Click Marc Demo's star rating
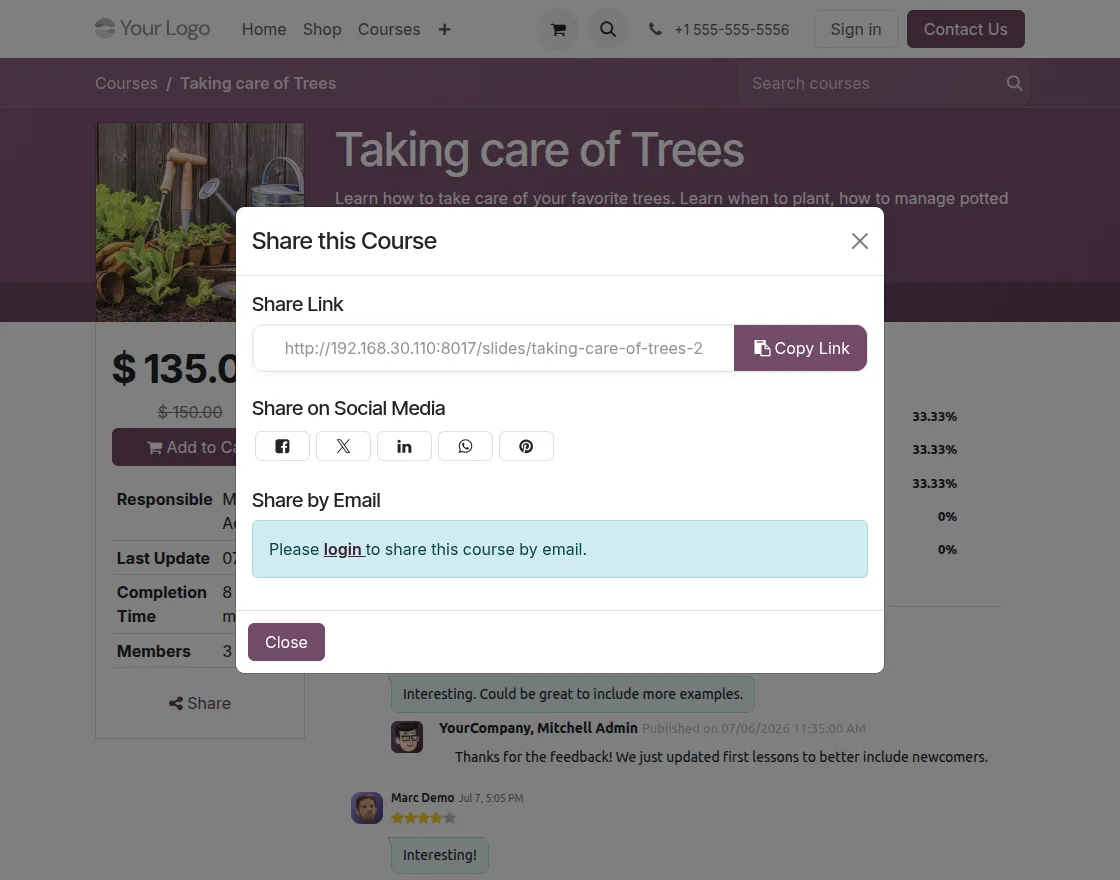1120x880 pixels. pyautogui.click(x=424, y=818)
